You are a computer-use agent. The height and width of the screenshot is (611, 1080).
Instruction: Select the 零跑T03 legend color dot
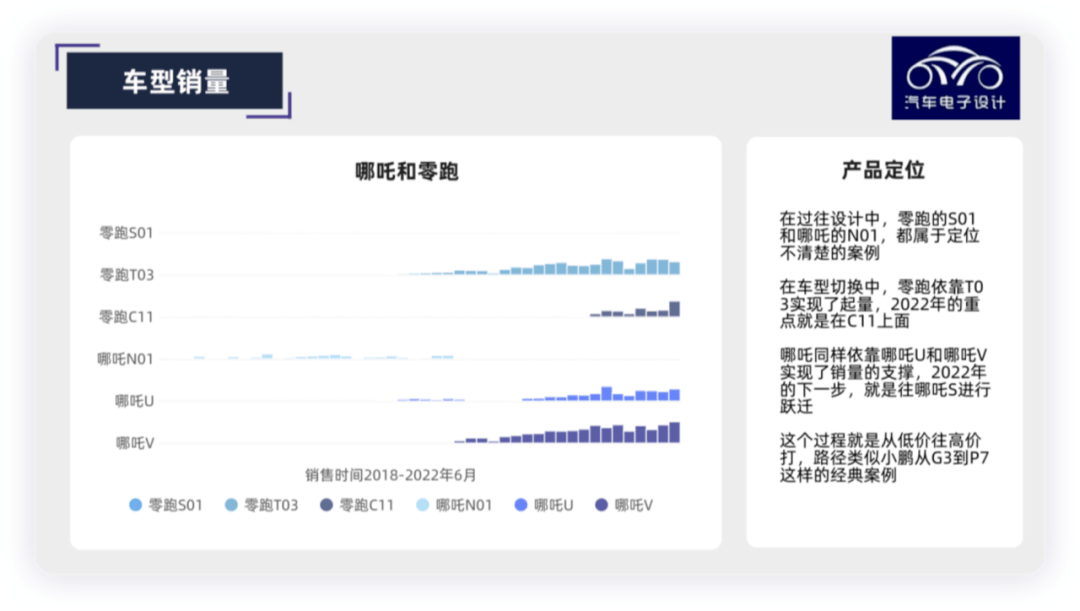(231, 505)
